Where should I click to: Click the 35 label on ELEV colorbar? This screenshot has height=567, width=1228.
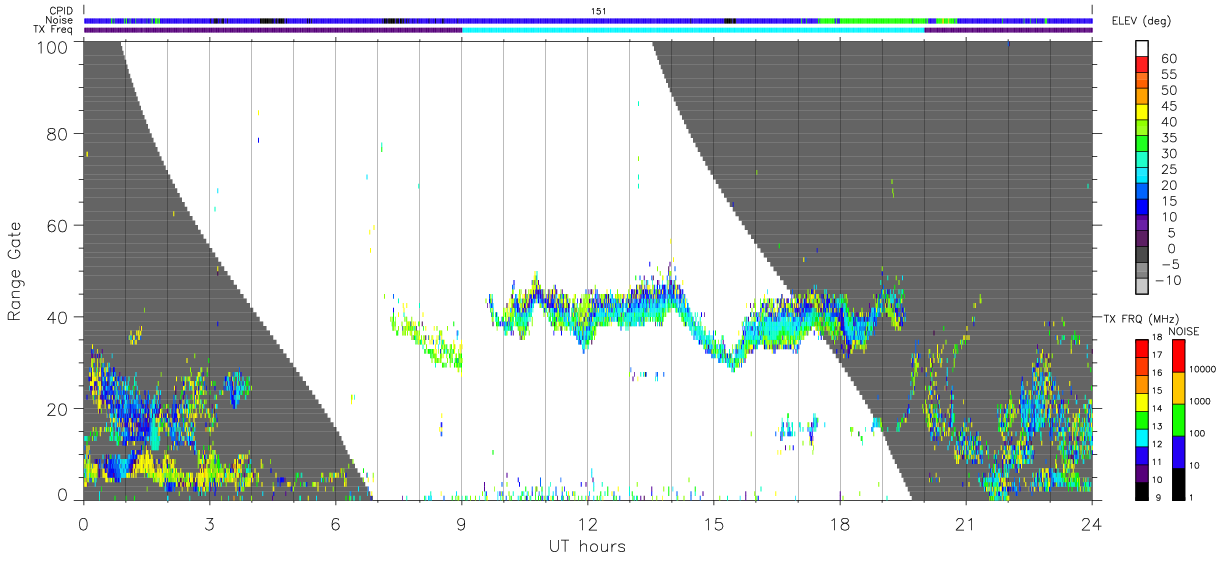(x=1168, y=138)
